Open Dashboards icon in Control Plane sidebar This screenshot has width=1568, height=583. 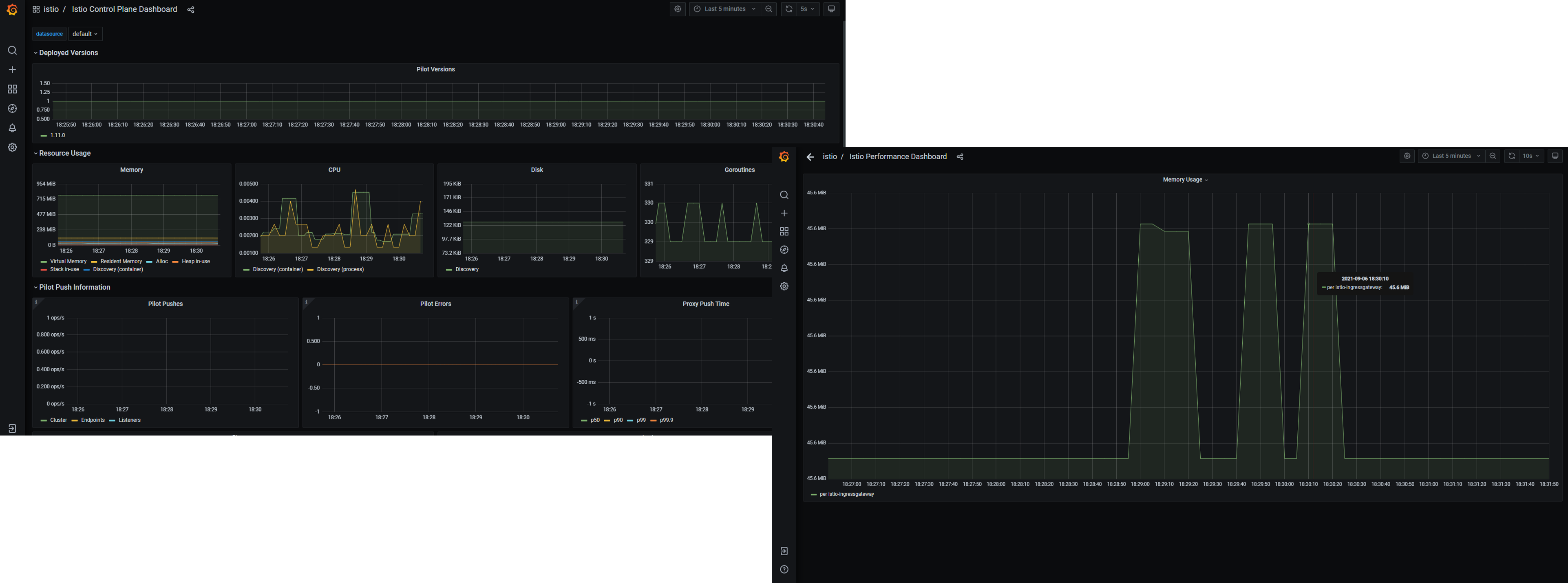pyautogui.click(x=12, y=90)
